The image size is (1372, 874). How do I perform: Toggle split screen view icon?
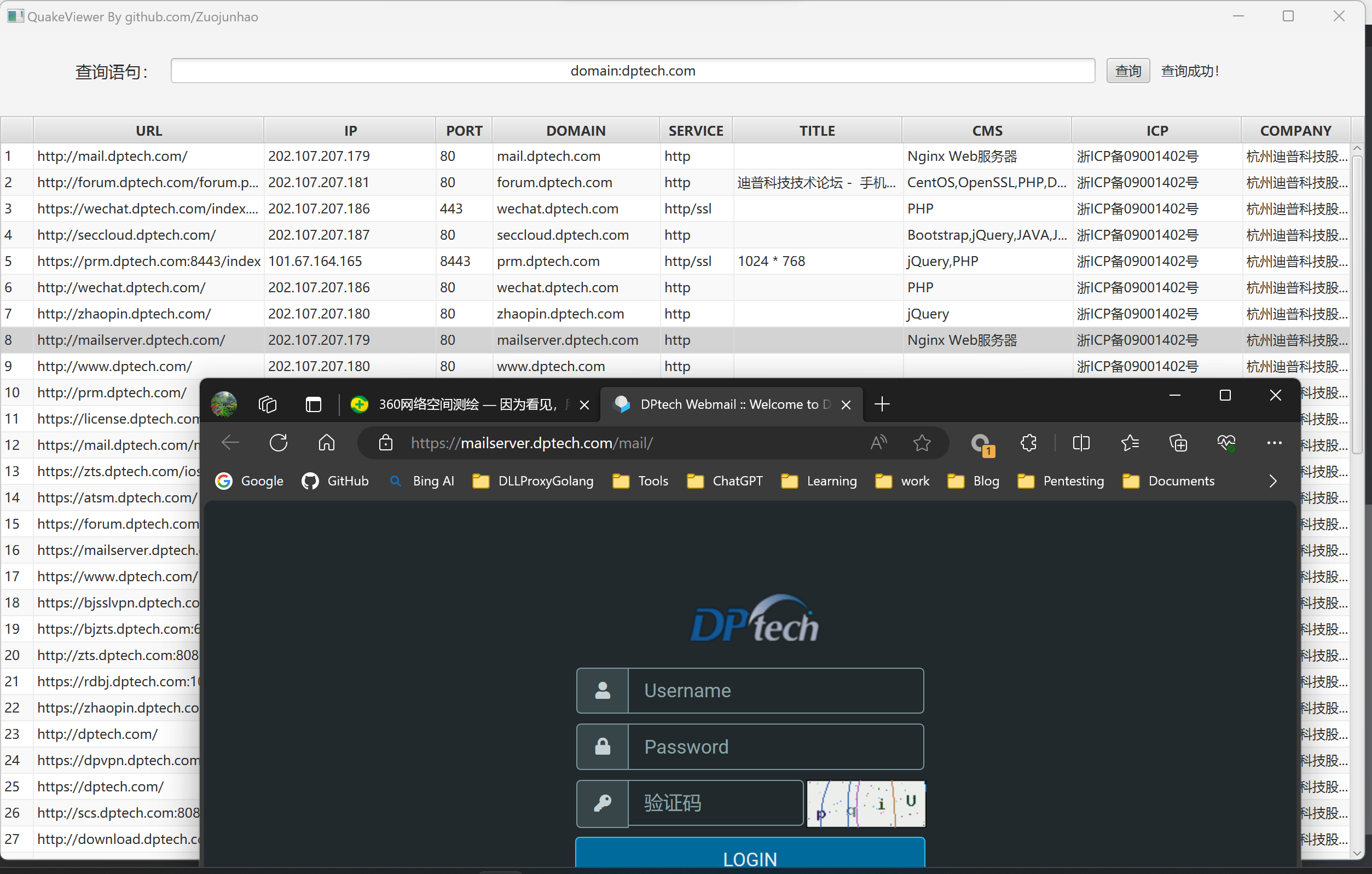pos(1081,443)
